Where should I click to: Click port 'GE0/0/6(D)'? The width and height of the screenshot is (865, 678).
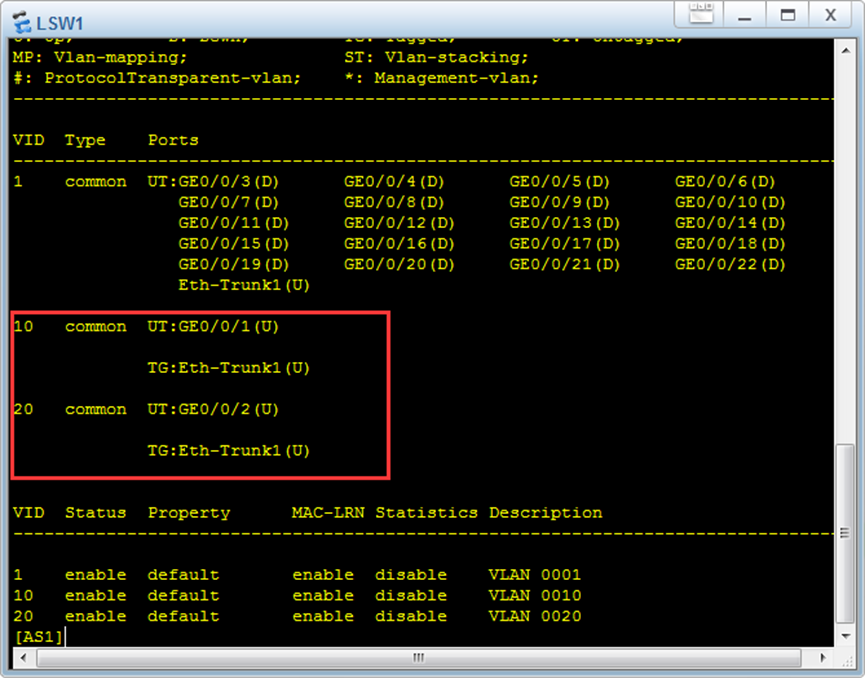click(x=725, y=181)
